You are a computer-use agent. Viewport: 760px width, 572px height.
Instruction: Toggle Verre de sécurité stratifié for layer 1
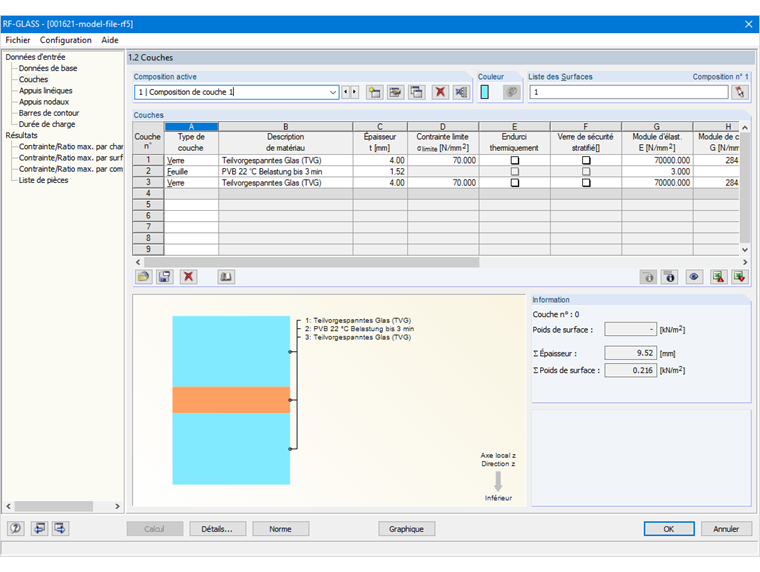[586, 160]
